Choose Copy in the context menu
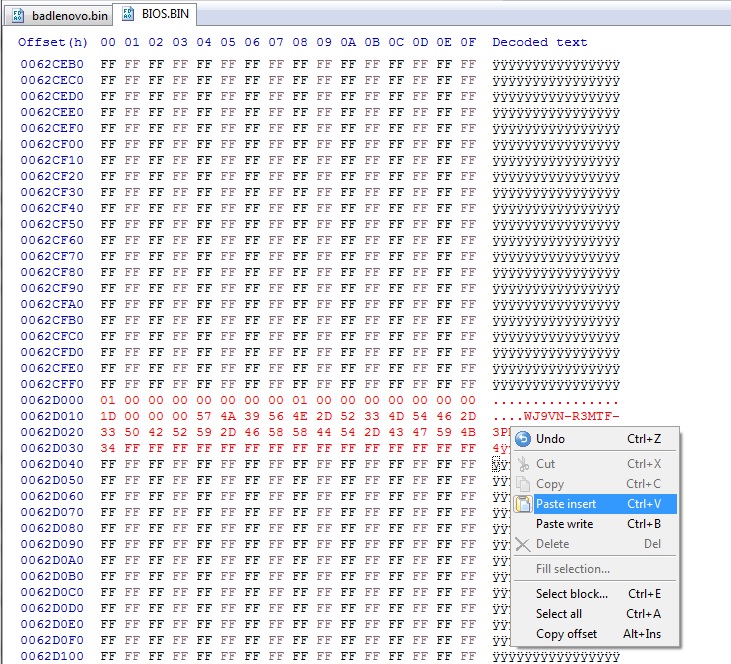 click(595, 484)
